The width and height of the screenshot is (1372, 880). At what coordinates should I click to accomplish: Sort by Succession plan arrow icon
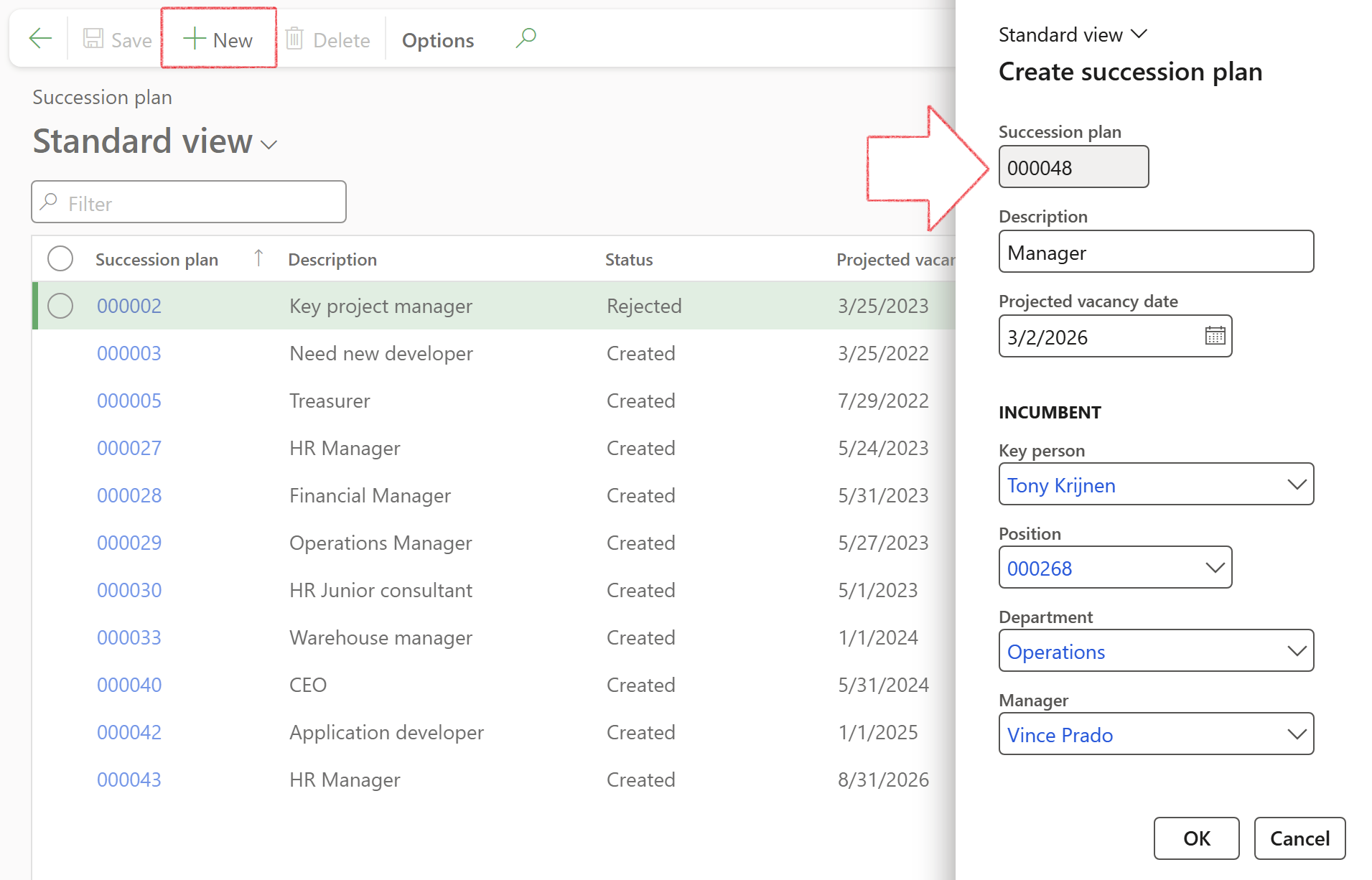258,258
